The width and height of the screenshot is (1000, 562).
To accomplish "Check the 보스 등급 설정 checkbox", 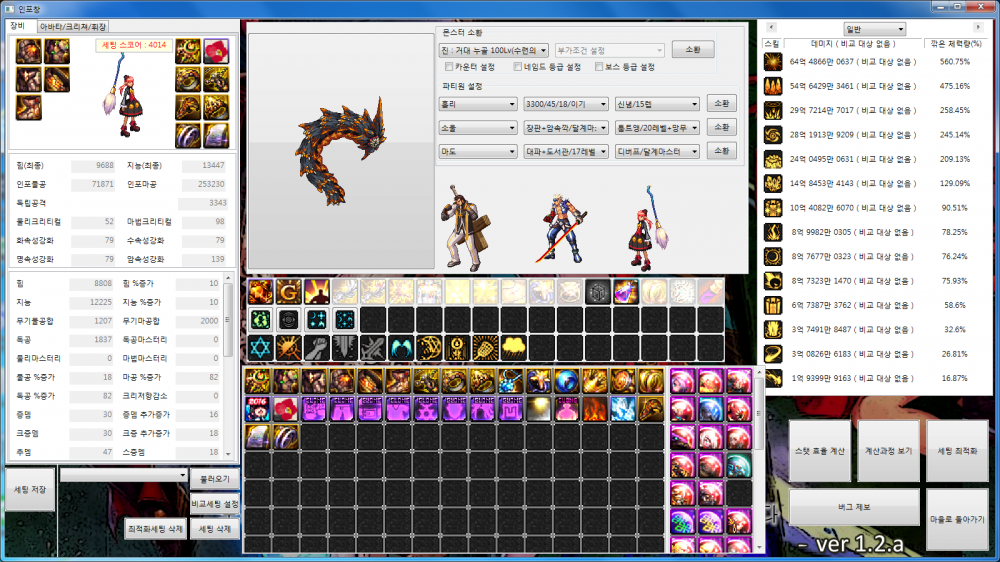I will (599, 67).
